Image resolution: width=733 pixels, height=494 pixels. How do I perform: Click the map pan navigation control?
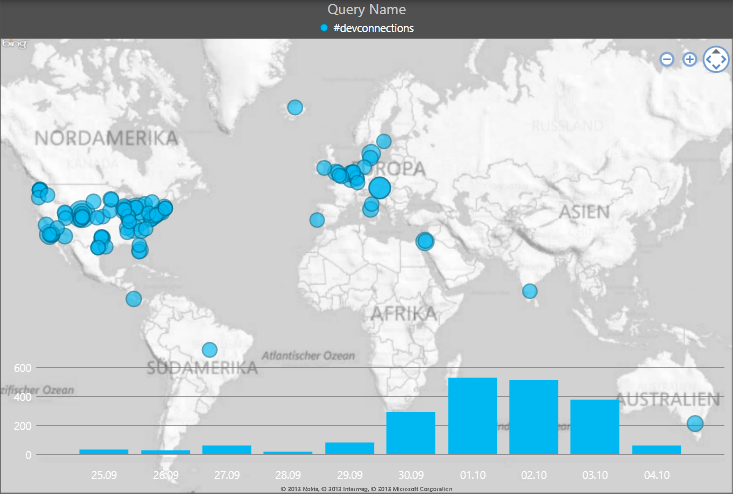(716, 60)
